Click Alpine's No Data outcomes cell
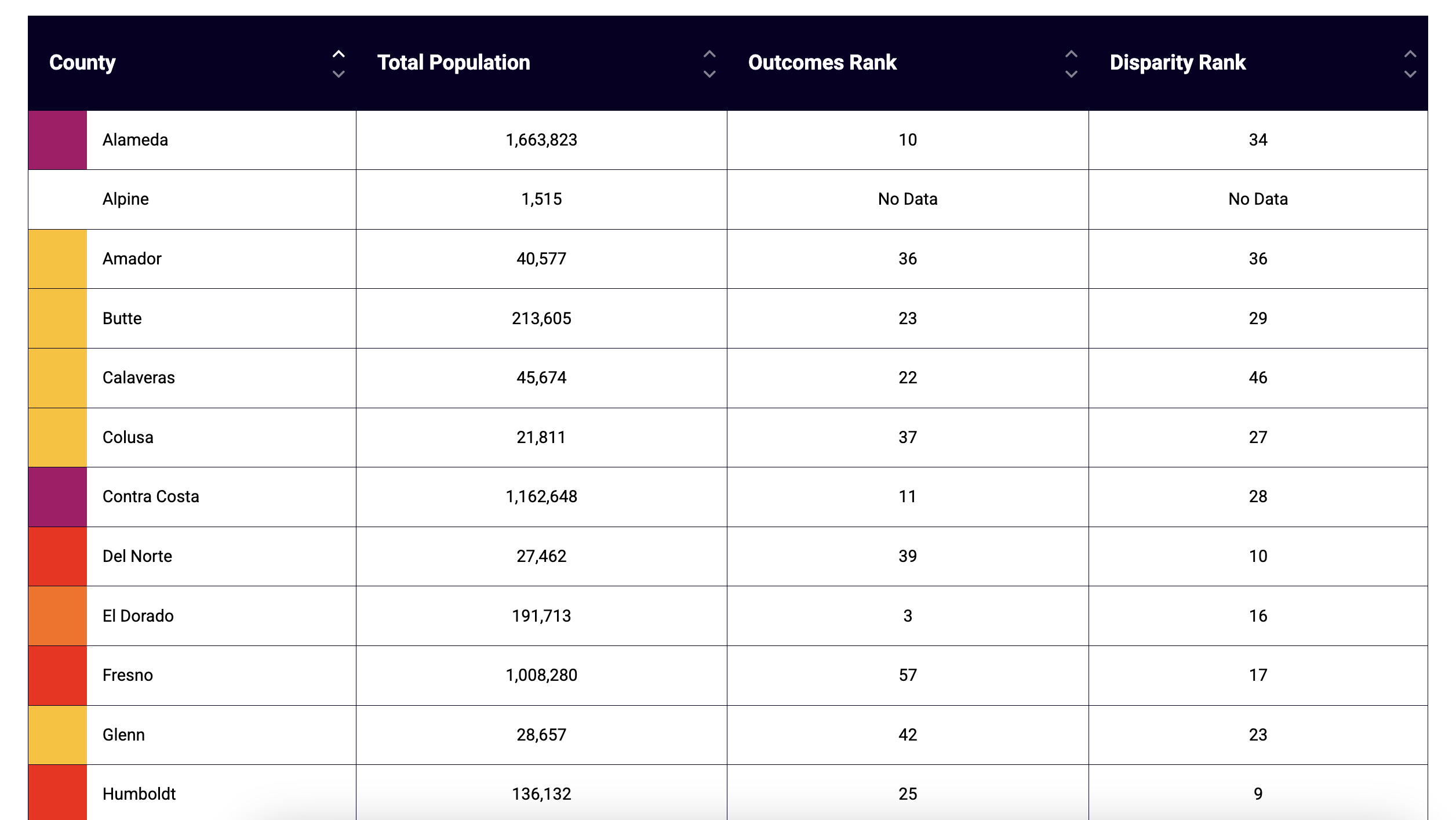The image size is (1456, 820). pyautogui.click(x=907, y=199)
